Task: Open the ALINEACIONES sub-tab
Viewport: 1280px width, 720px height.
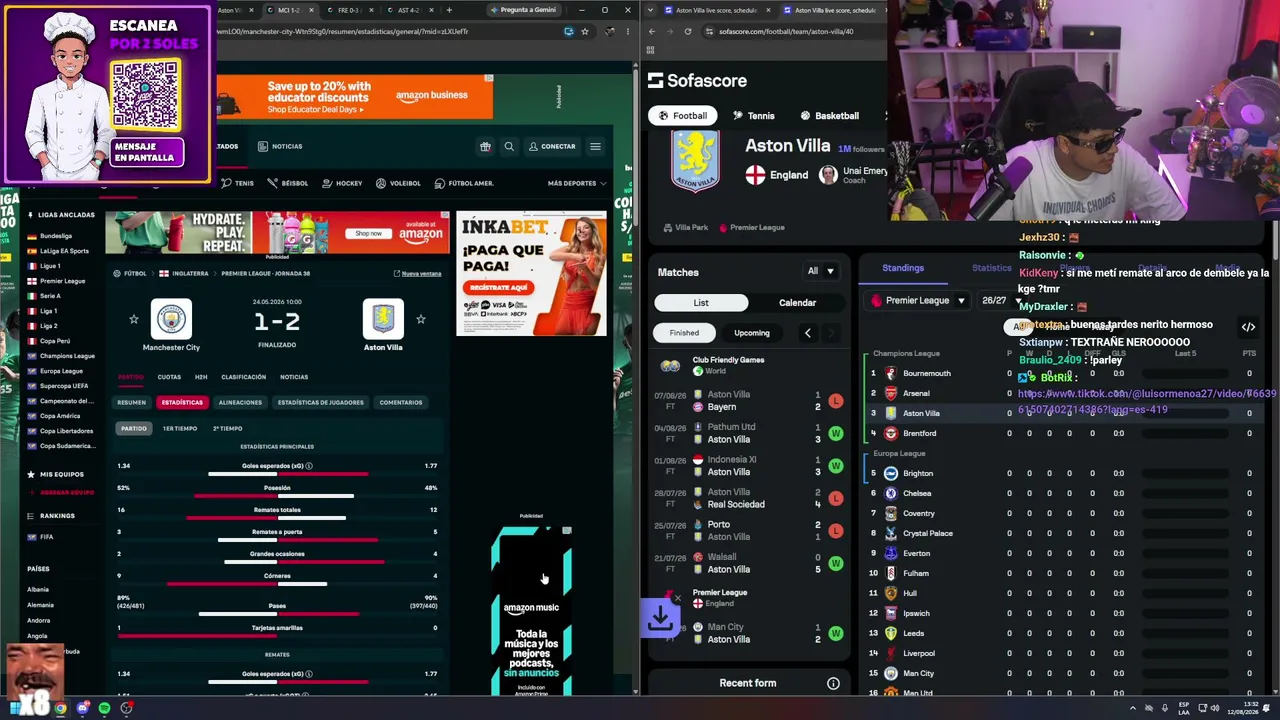Action: (x=240, y=402)
